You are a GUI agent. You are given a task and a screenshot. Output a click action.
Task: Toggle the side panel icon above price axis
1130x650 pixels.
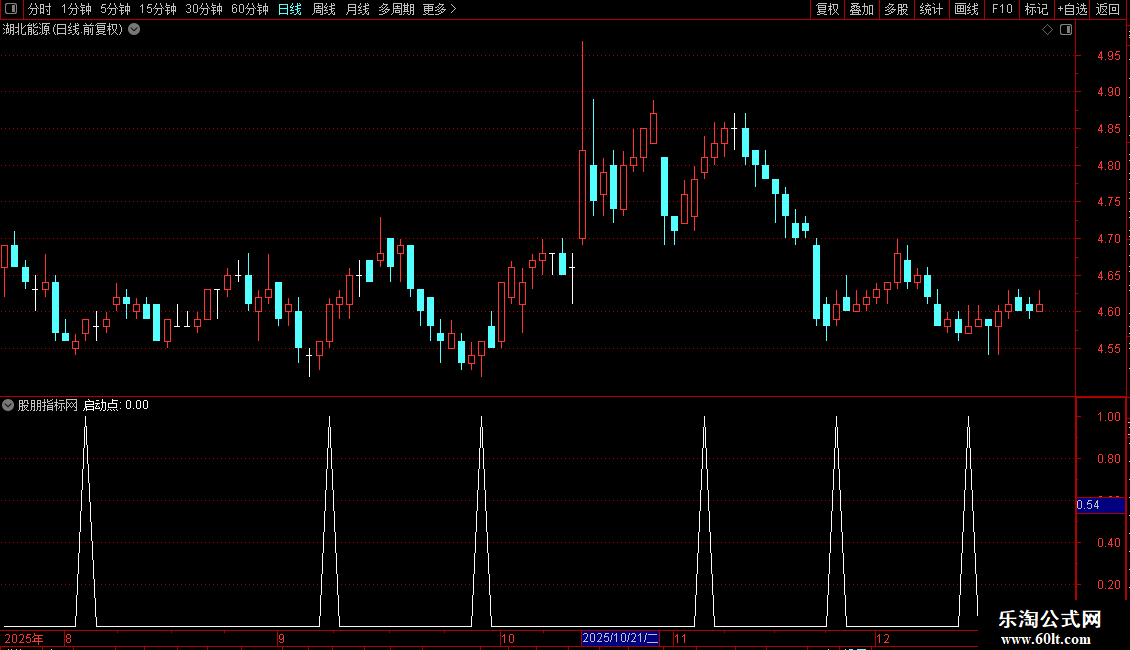click(x=1066, y=30)
